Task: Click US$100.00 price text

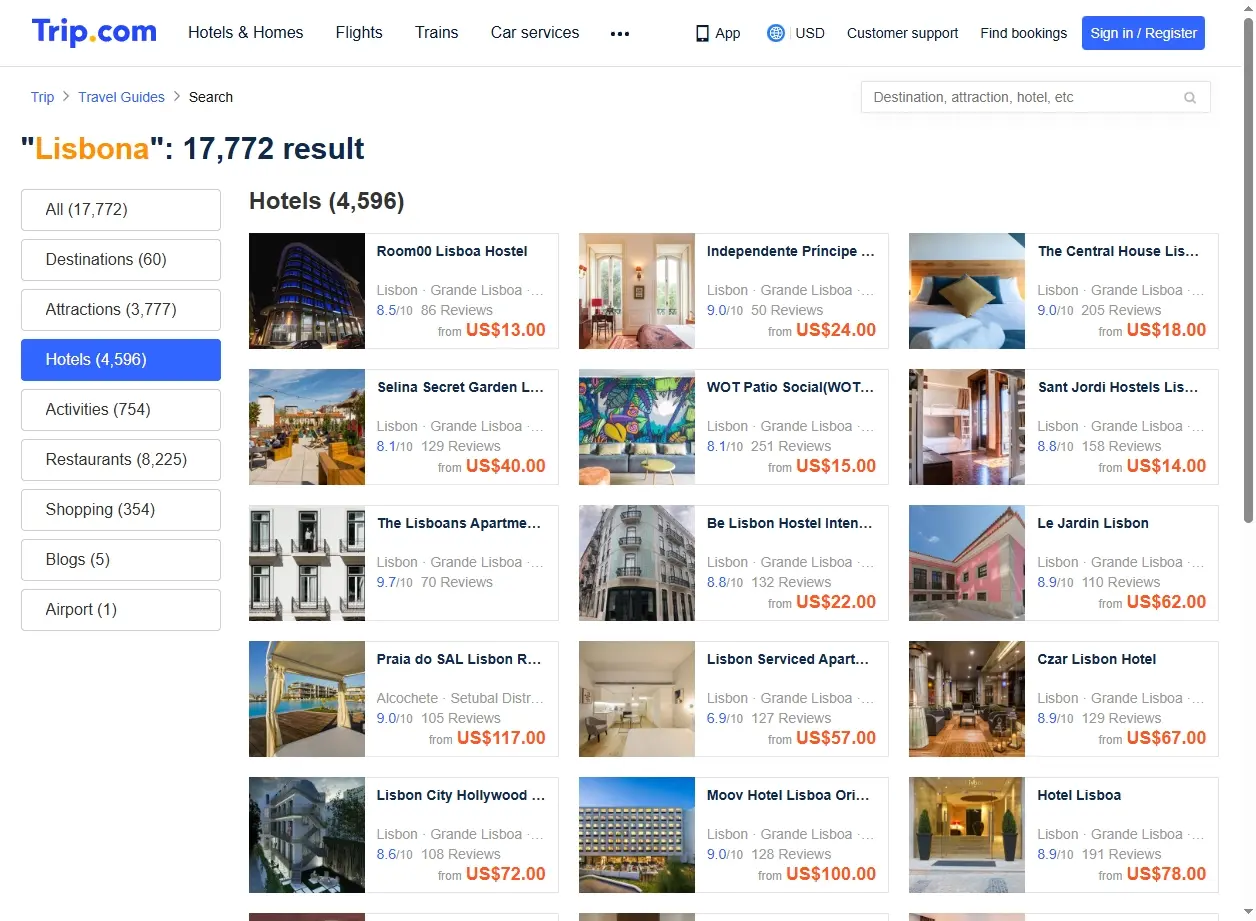Action: pyautogui.click(x=831, y=874)
